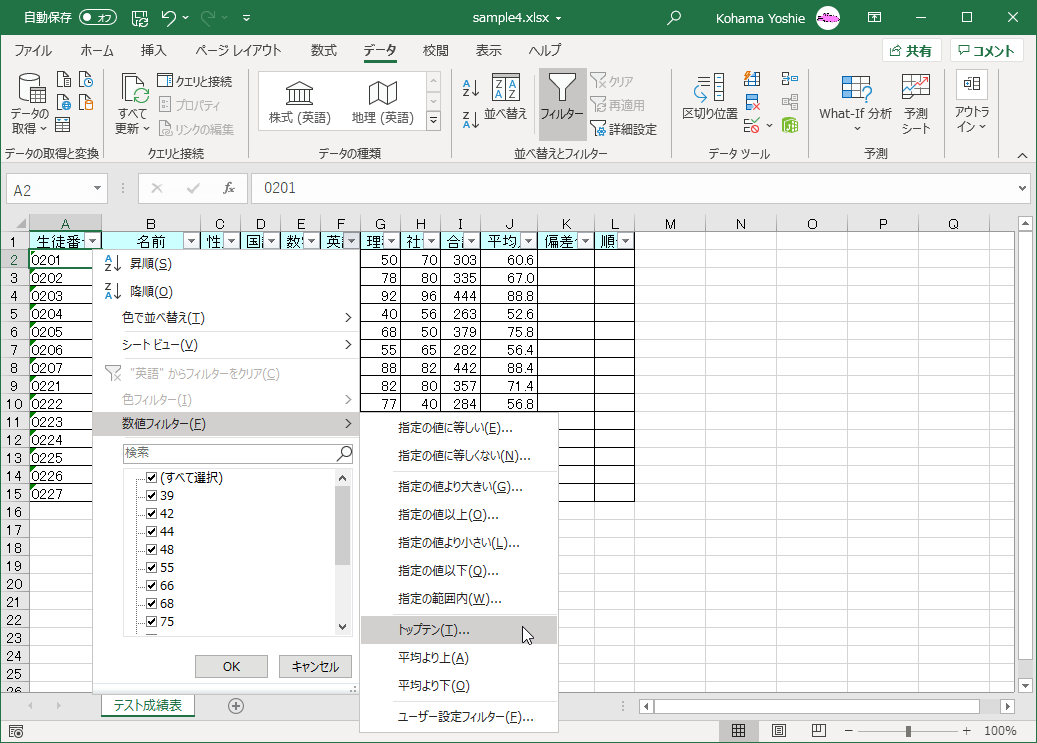The image size is (1037, 743).
Task: Expand the data types gallery
Action: click(x=434, y=120)
